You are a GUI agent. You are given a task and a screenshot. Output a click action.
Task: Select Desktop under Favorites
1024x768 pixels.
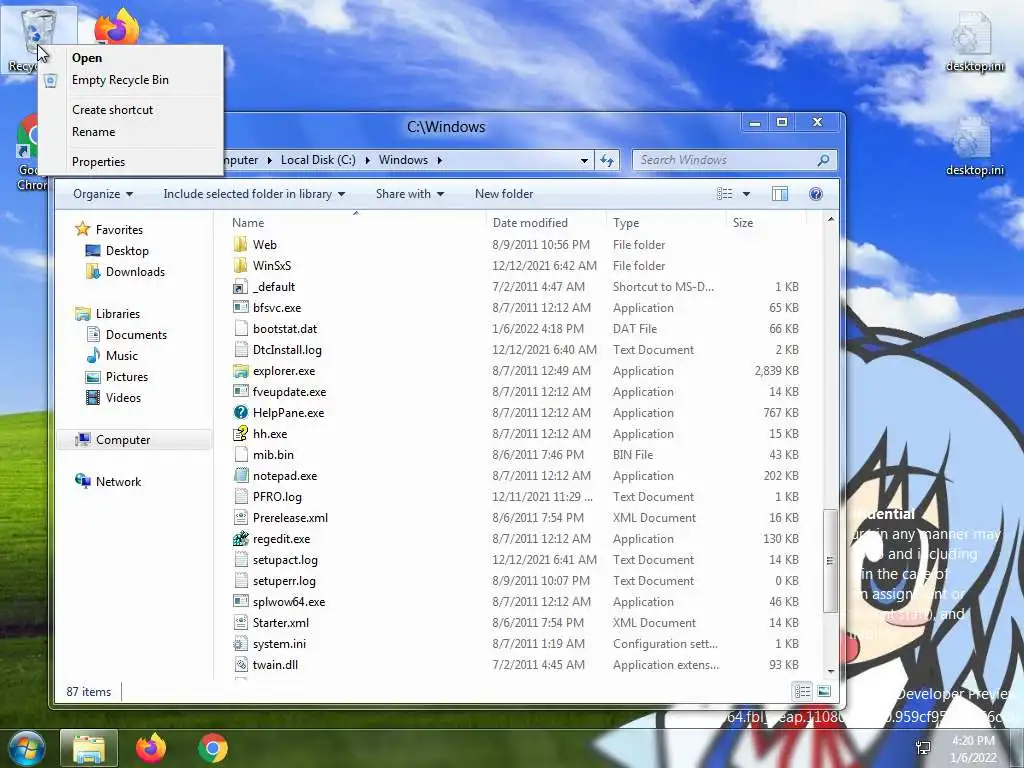(117, 251)
